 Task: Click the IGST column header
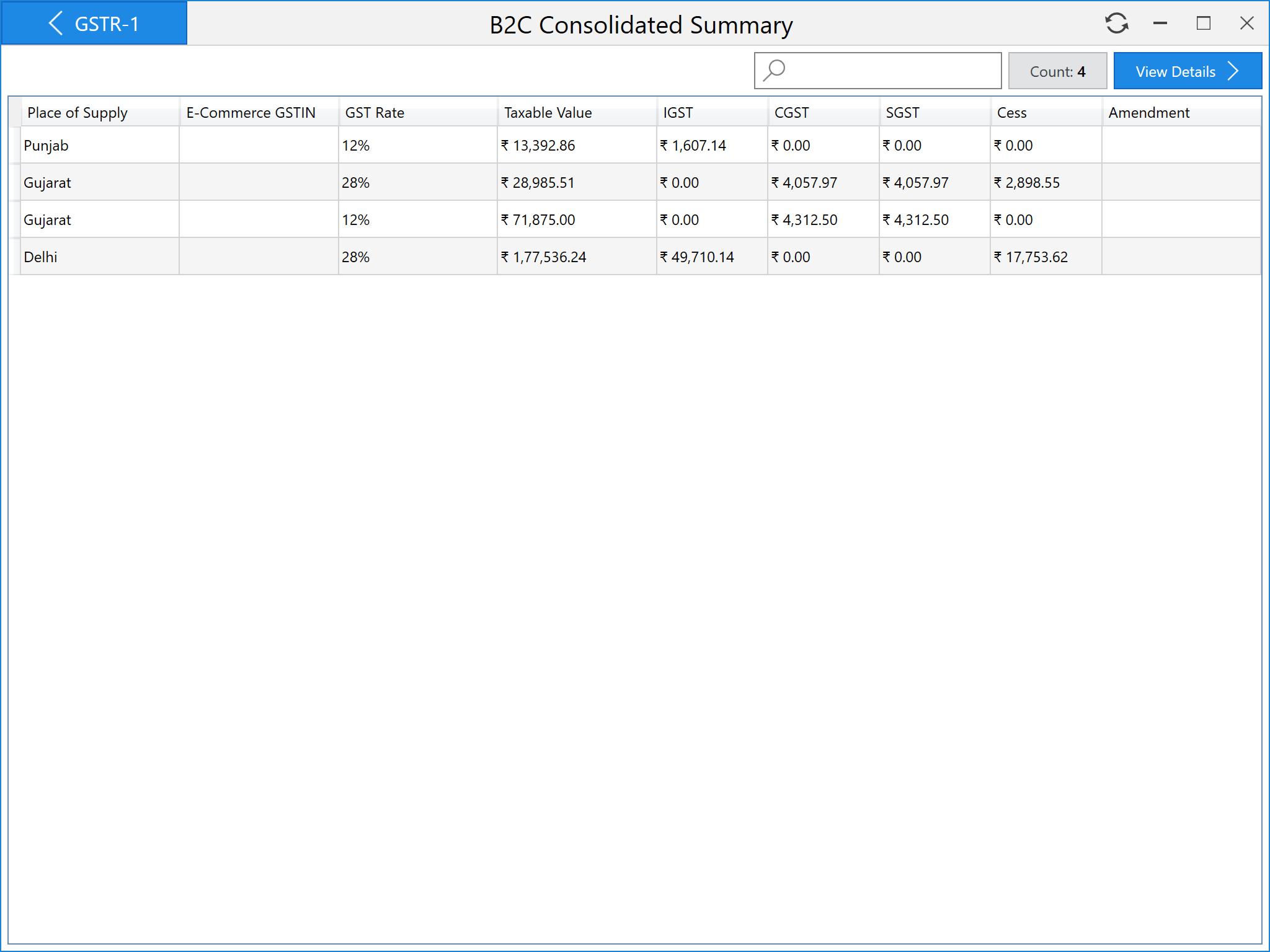678,113
